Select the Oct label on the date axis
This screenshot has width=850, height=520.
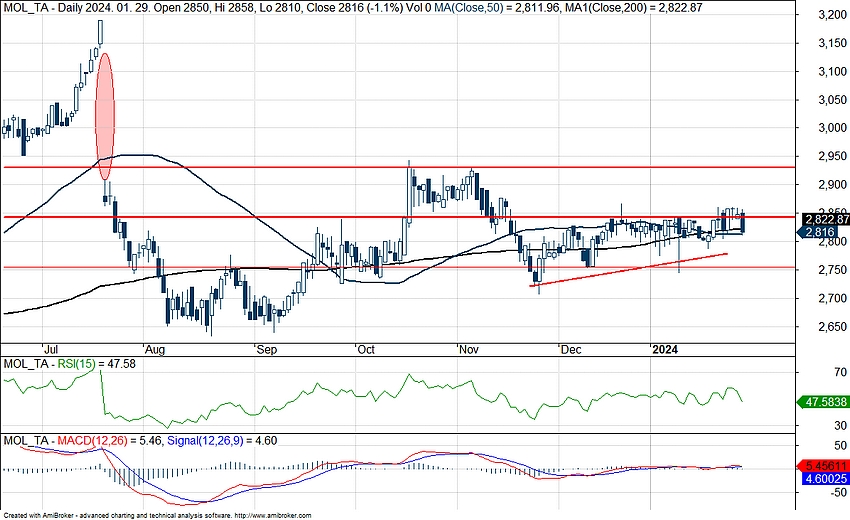pyautogui.click(x=367, y=350)
